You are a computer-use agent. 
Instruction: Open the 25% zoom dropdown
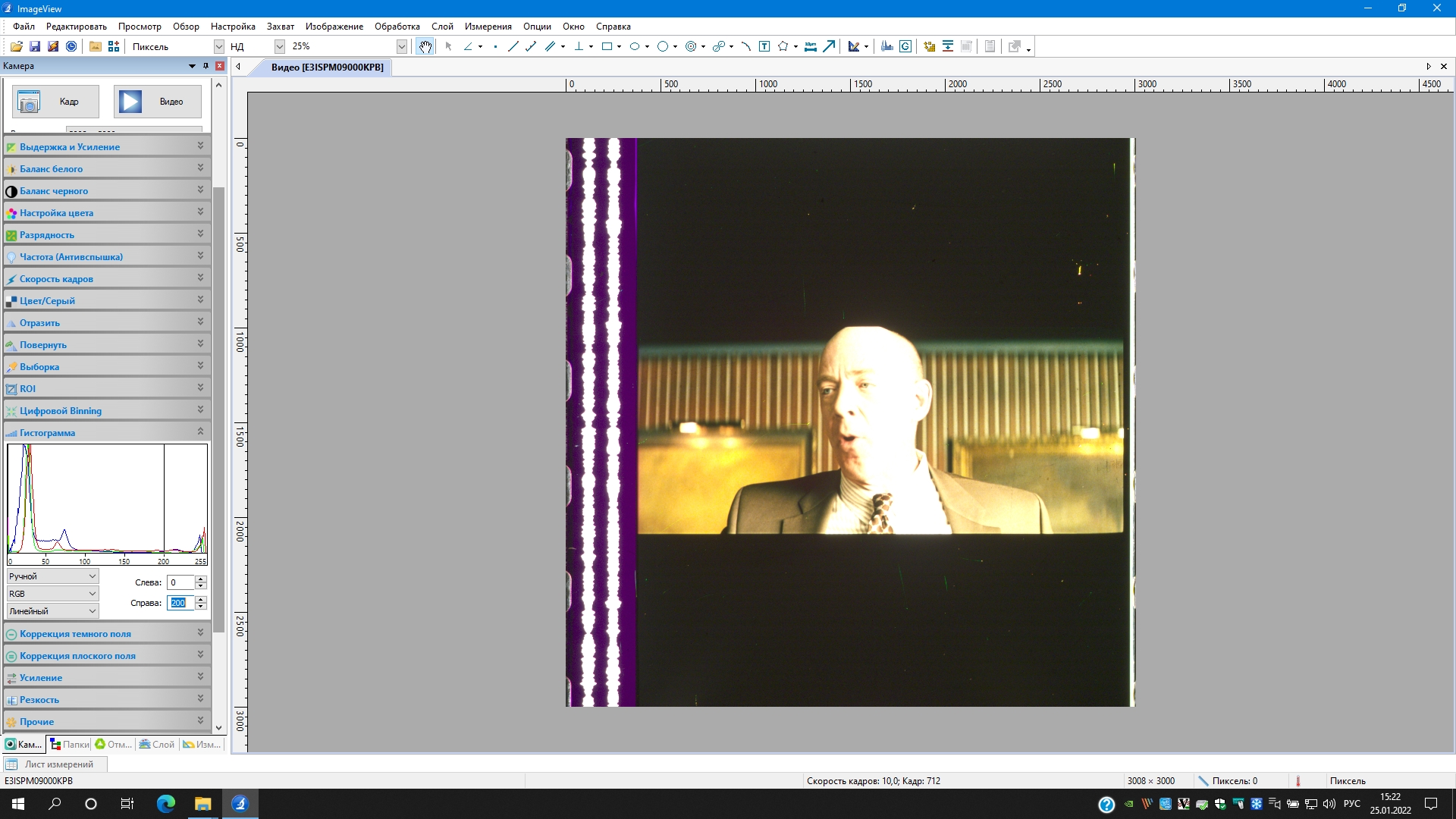401,47
